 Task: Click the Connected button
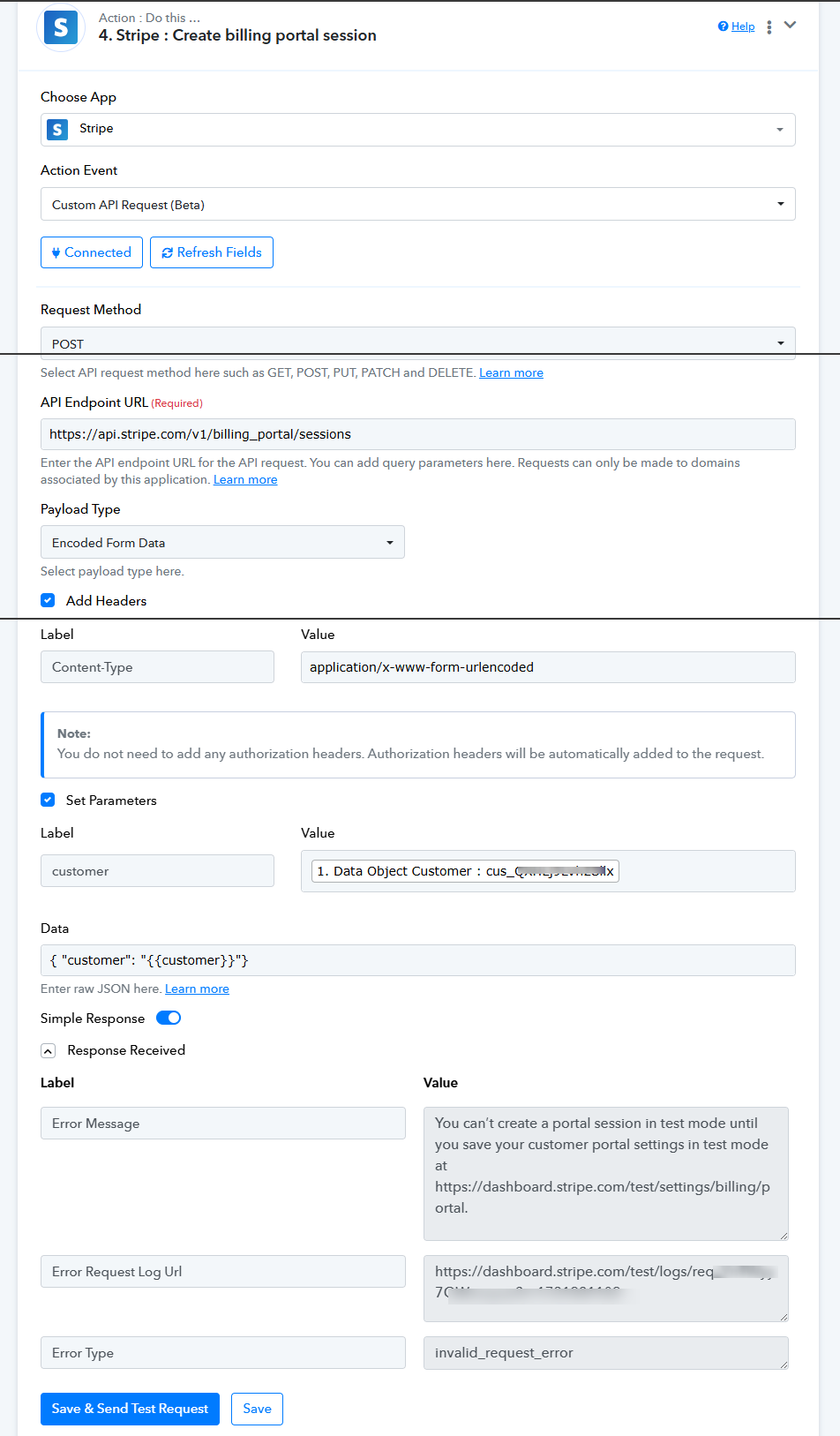pos(92,252)
